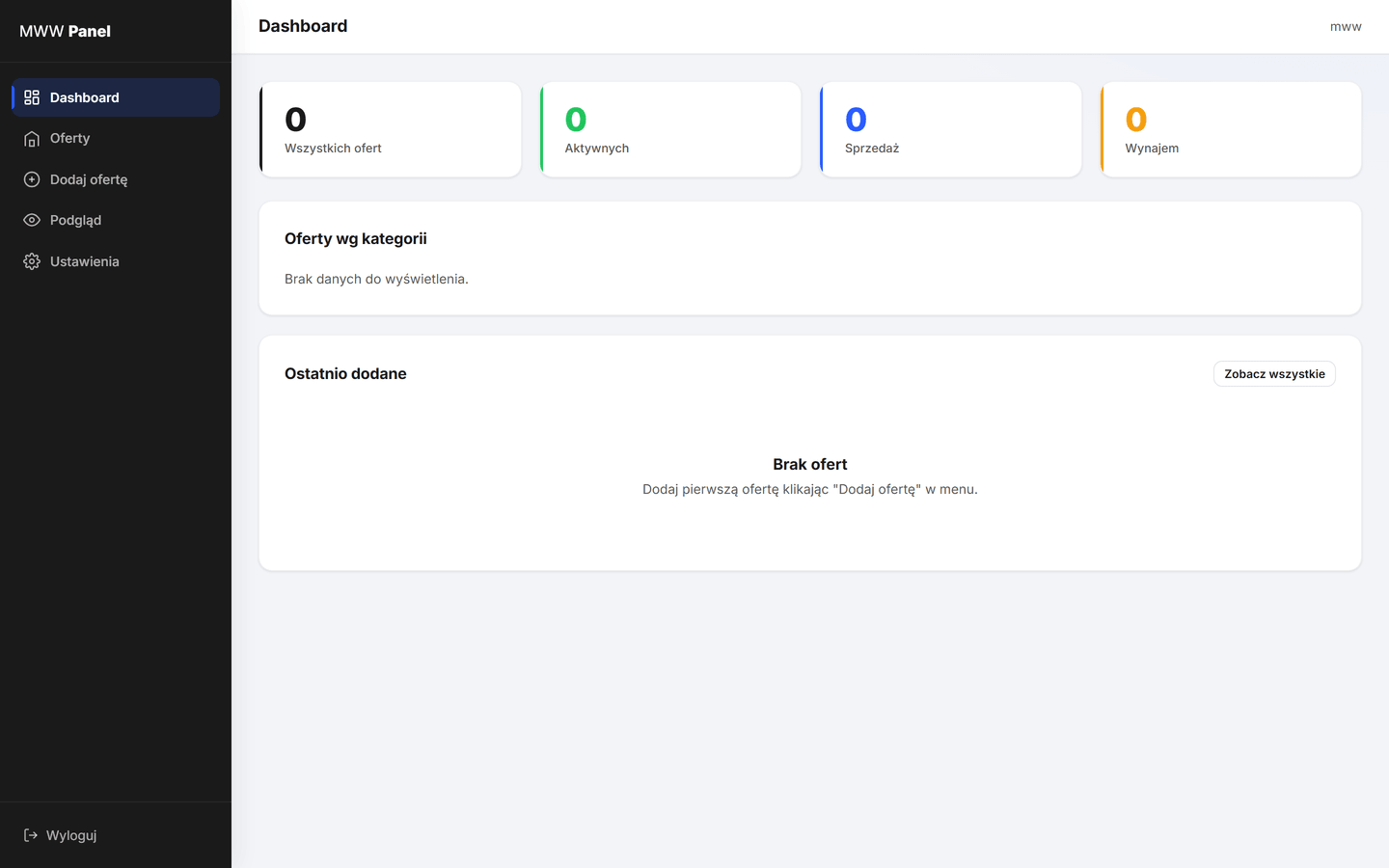
Task: Click the MWW Panel logo text
Action: pos(65,31)
